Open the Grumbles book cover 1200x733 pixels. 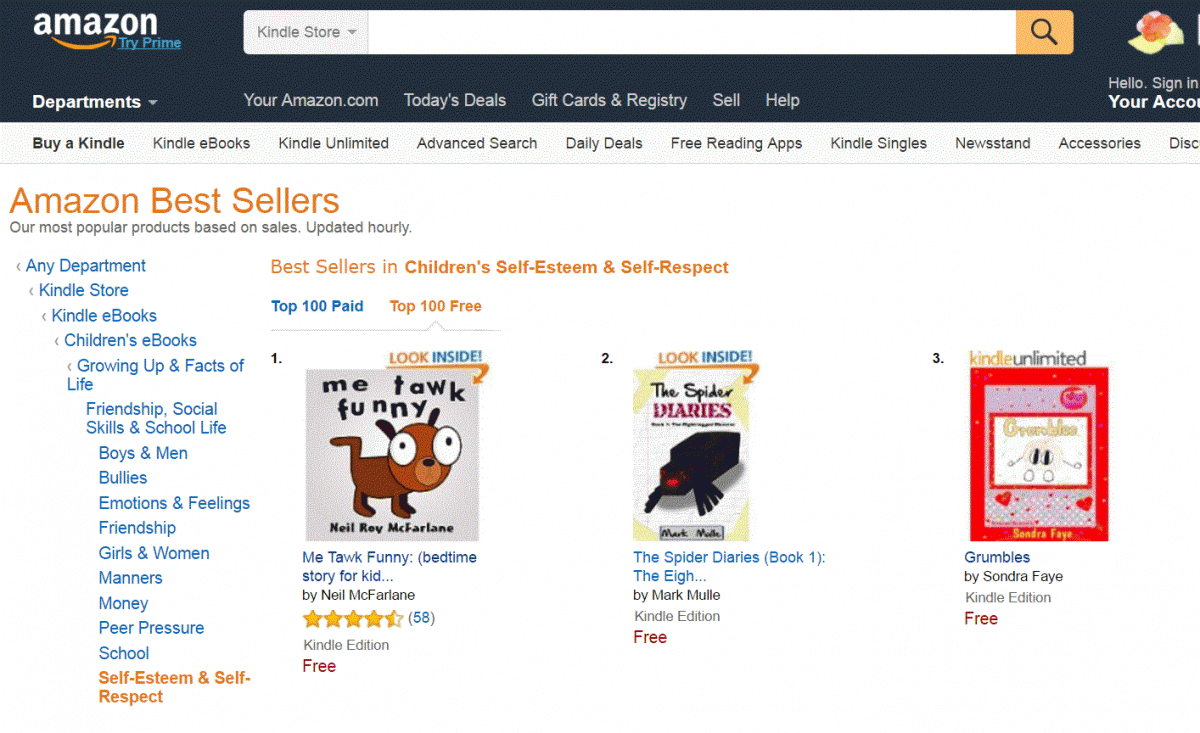point(1039,455)
